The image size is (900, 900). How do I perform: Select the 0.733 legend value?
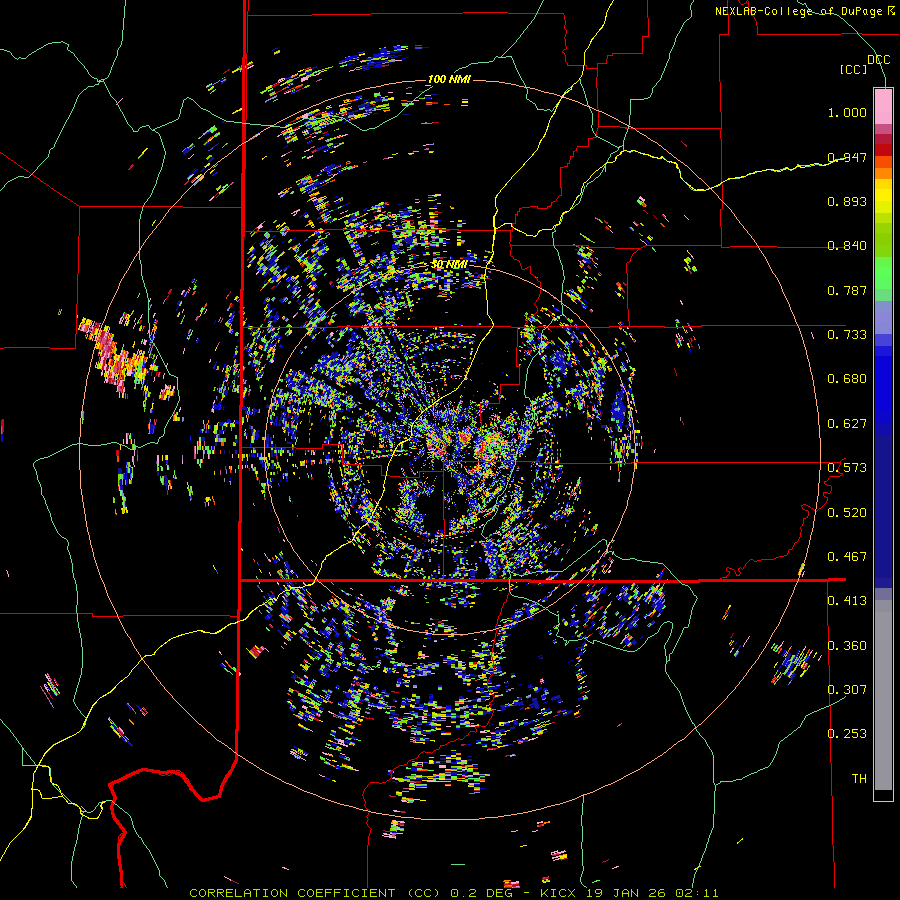pos(847,335)
